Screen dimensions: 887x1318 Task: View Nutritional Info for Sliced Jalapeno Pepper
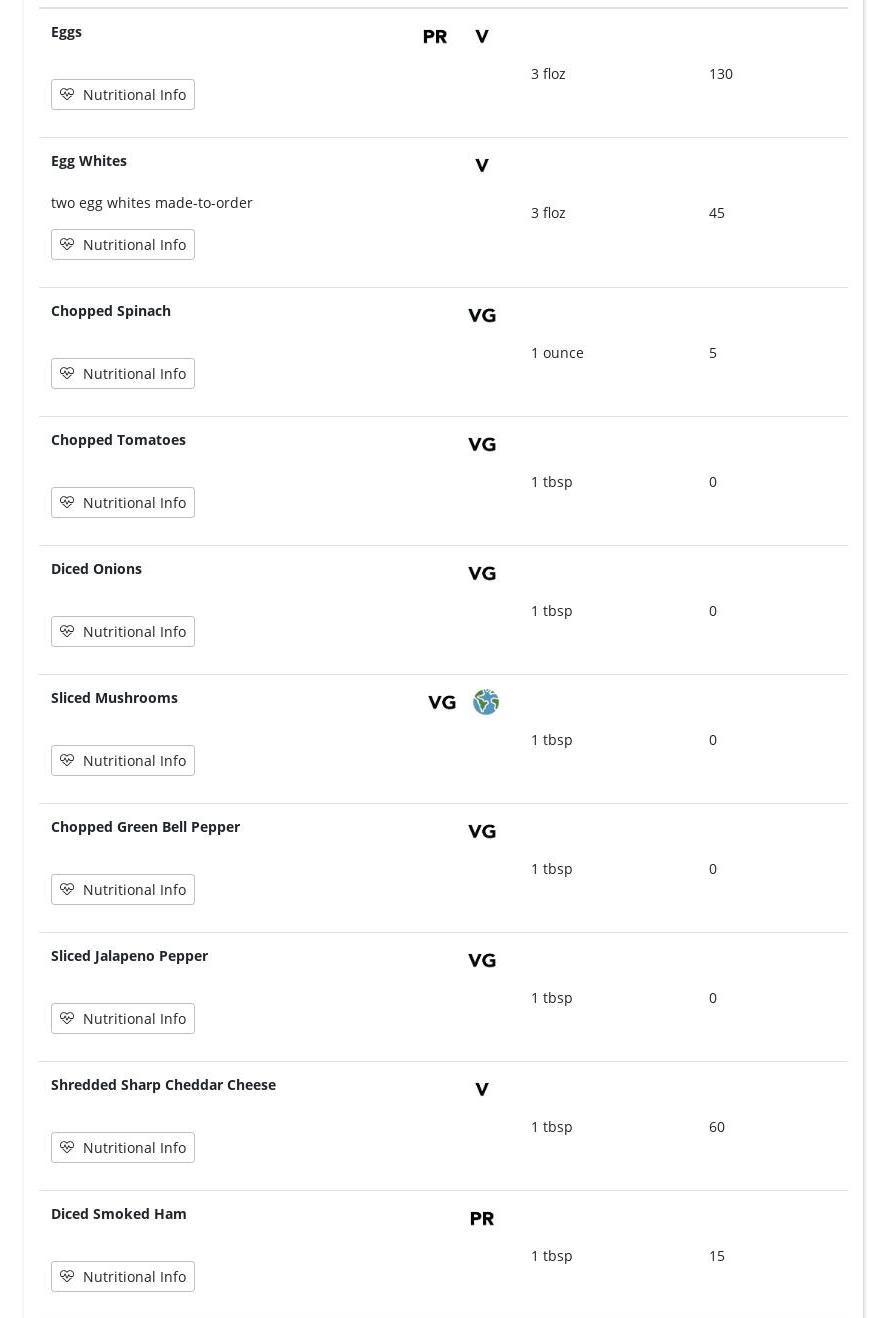click(x=123, y=1019)
